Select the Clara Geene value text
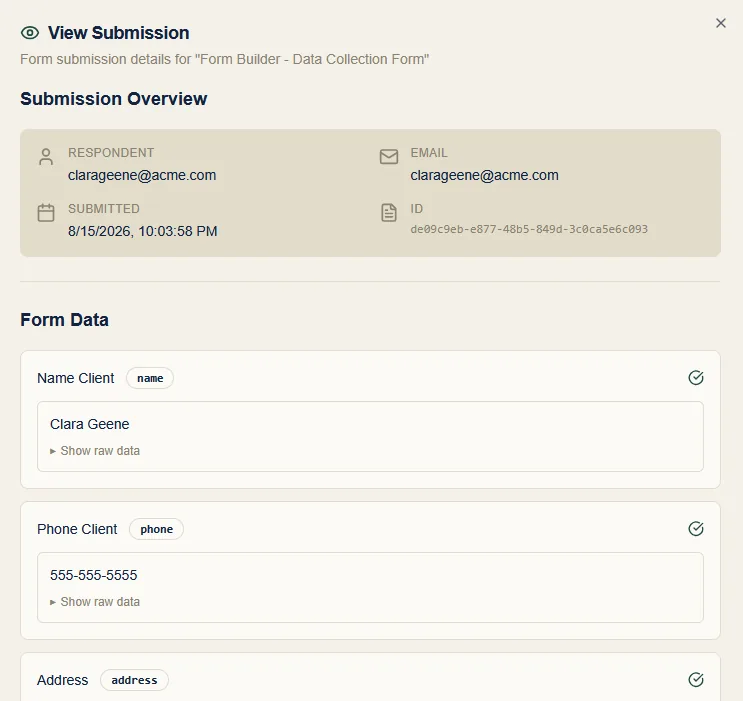 pyautogui.click(x=90, y=424)
